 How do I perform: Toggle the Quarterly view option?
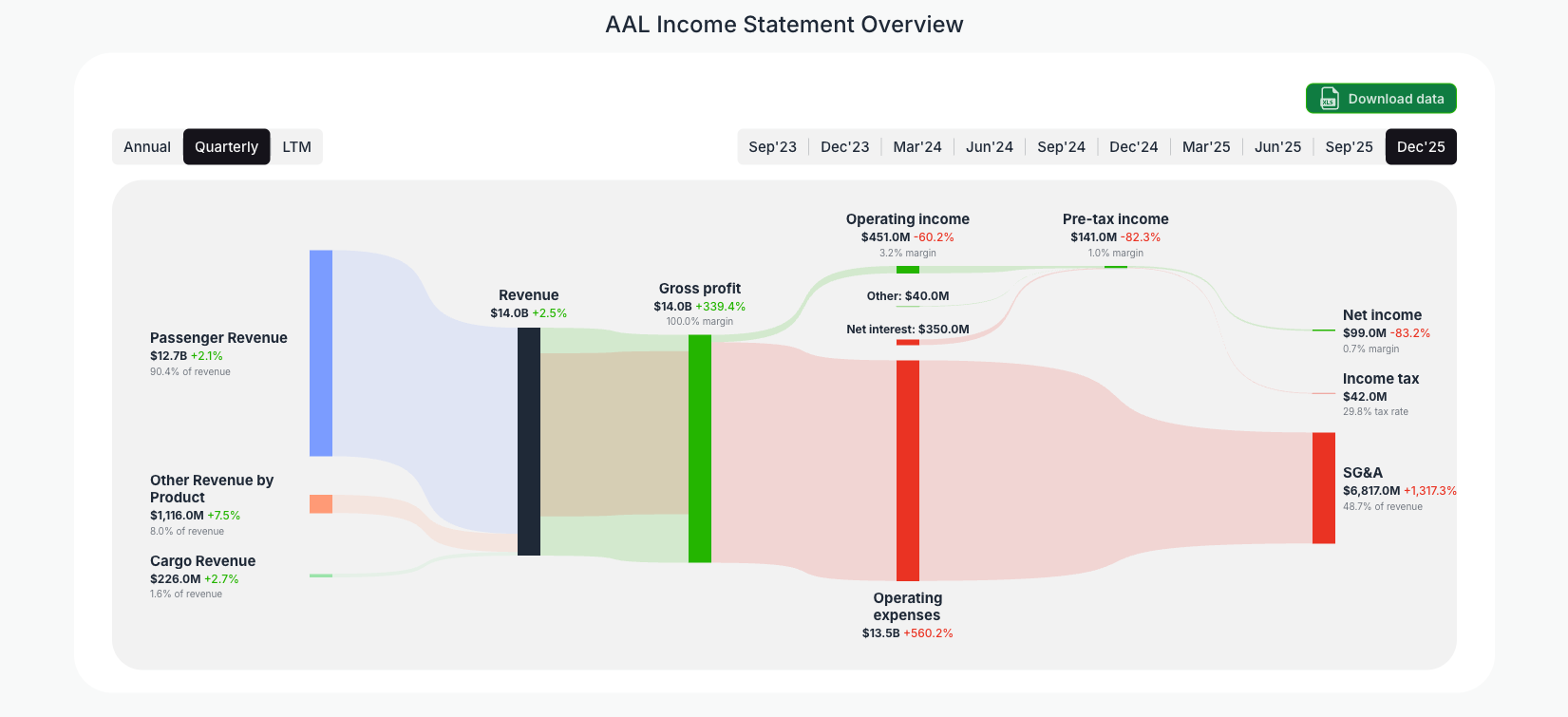pos(226,146)
